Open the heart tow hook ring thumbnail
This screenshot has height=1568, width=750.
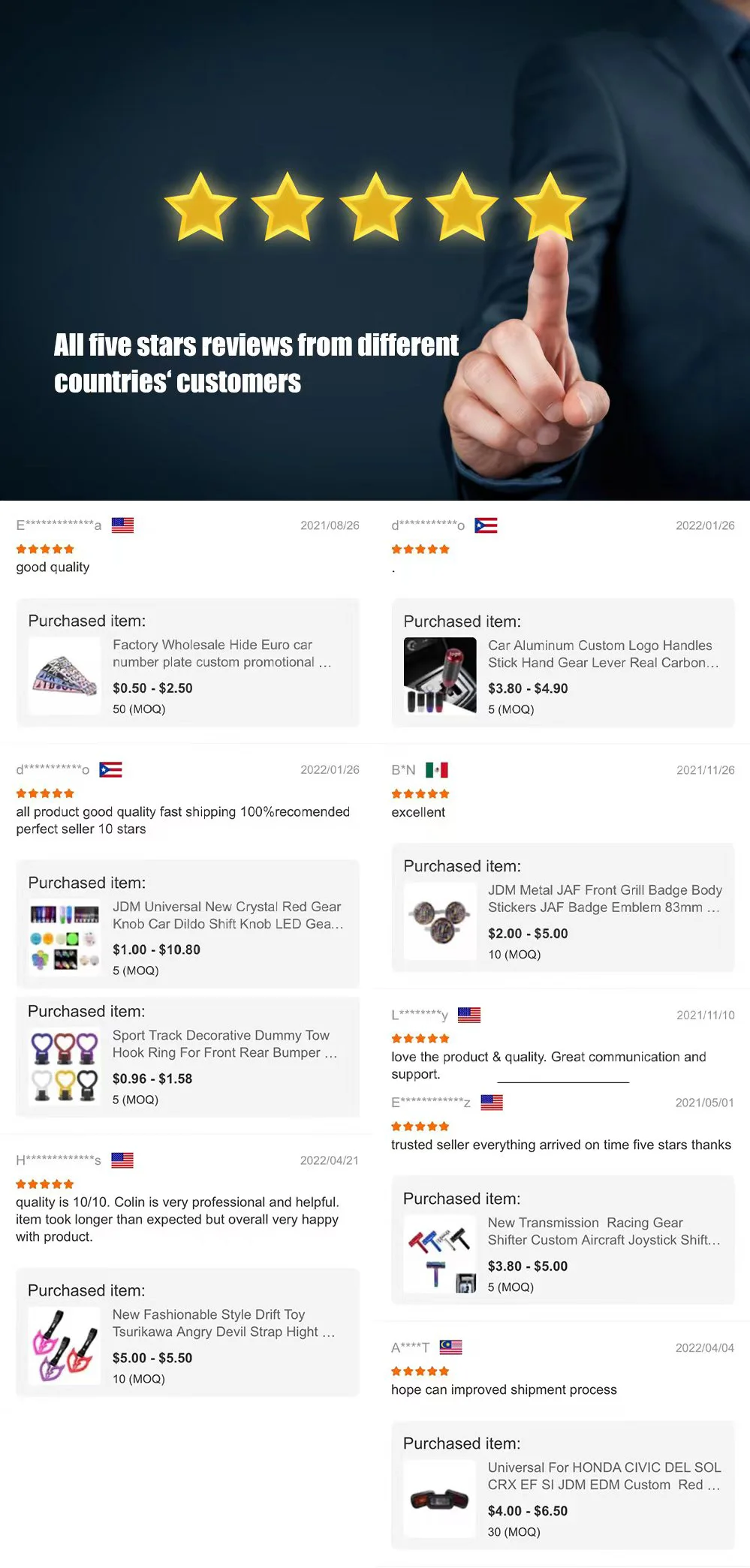65,1067
